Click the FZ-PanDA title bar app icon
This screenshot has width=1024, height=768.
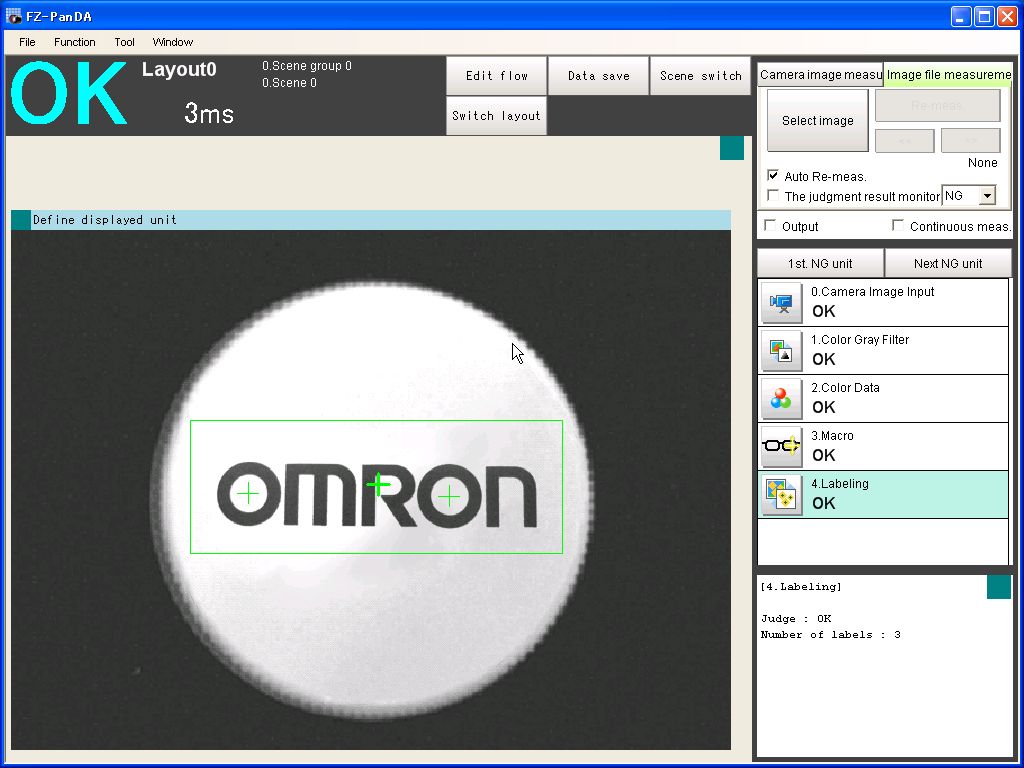[x=13, y=16]
